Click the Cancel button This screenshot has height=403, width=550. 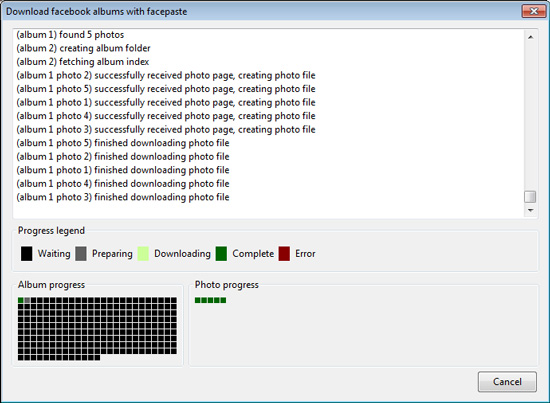(x=507, y=382)
